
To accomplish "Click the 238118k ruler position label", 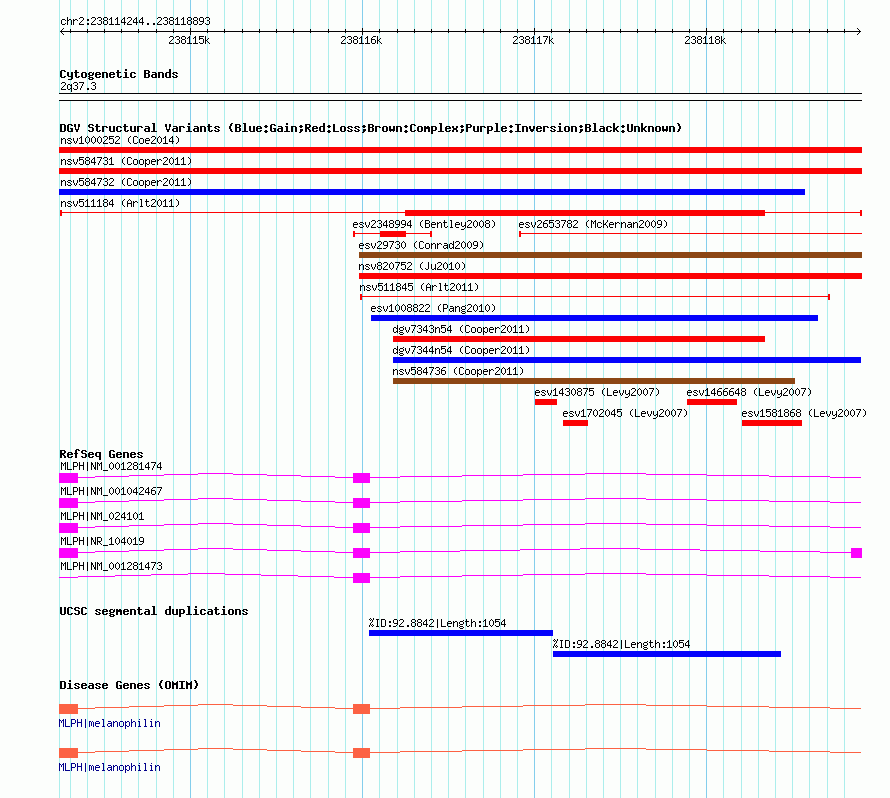I will (705, 40).
